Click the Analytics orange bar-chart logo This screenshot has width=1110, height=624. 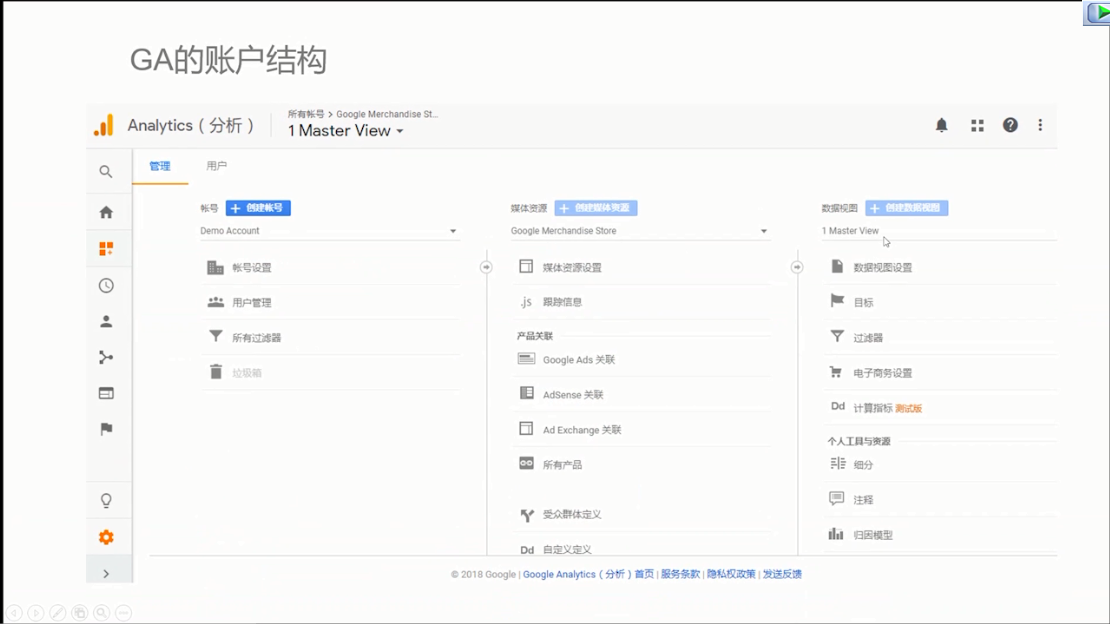103,125
